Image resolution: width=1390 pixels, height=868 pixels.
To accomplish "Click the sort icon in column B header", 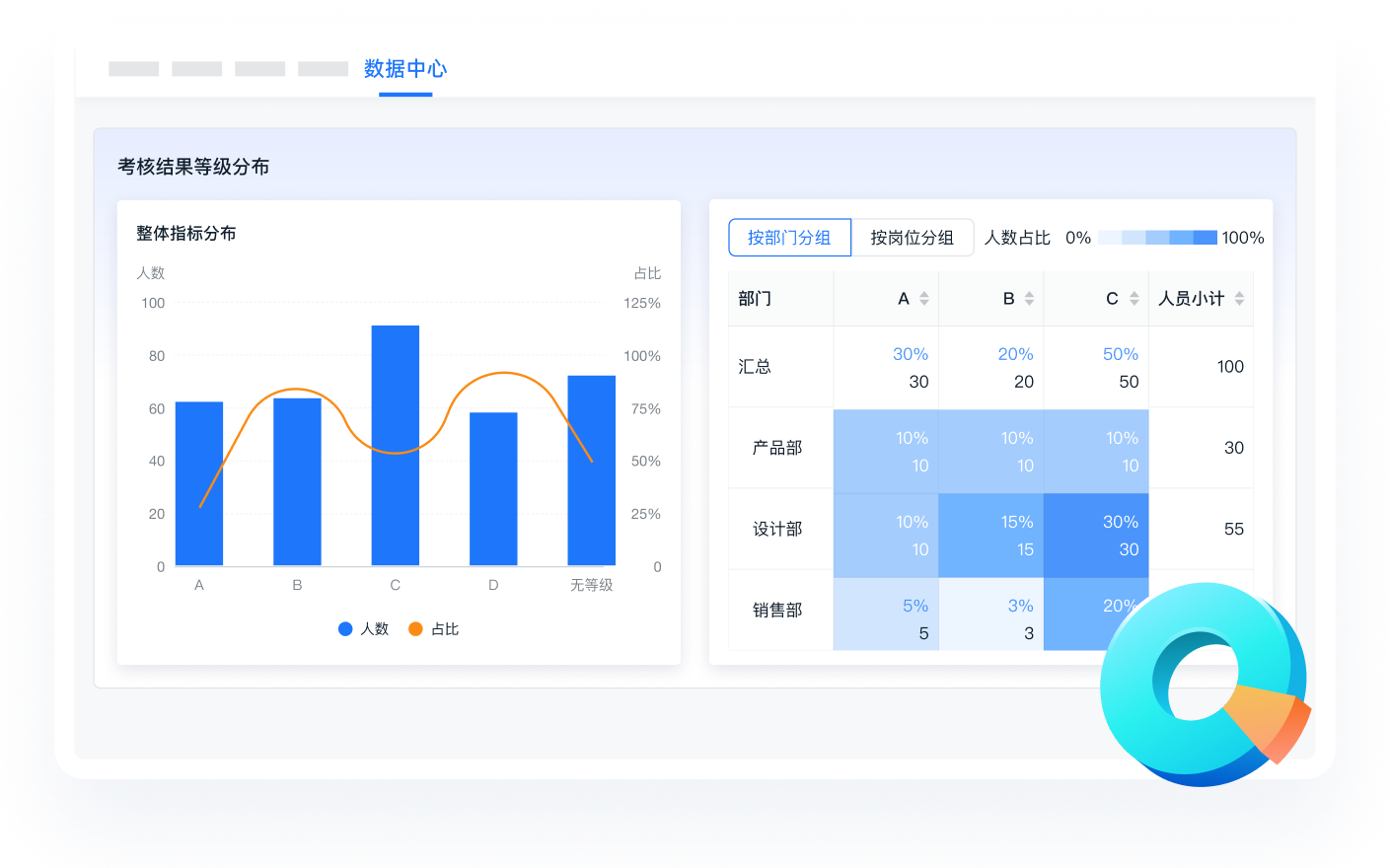I will pyautogui.click(x=1029, y=299).
